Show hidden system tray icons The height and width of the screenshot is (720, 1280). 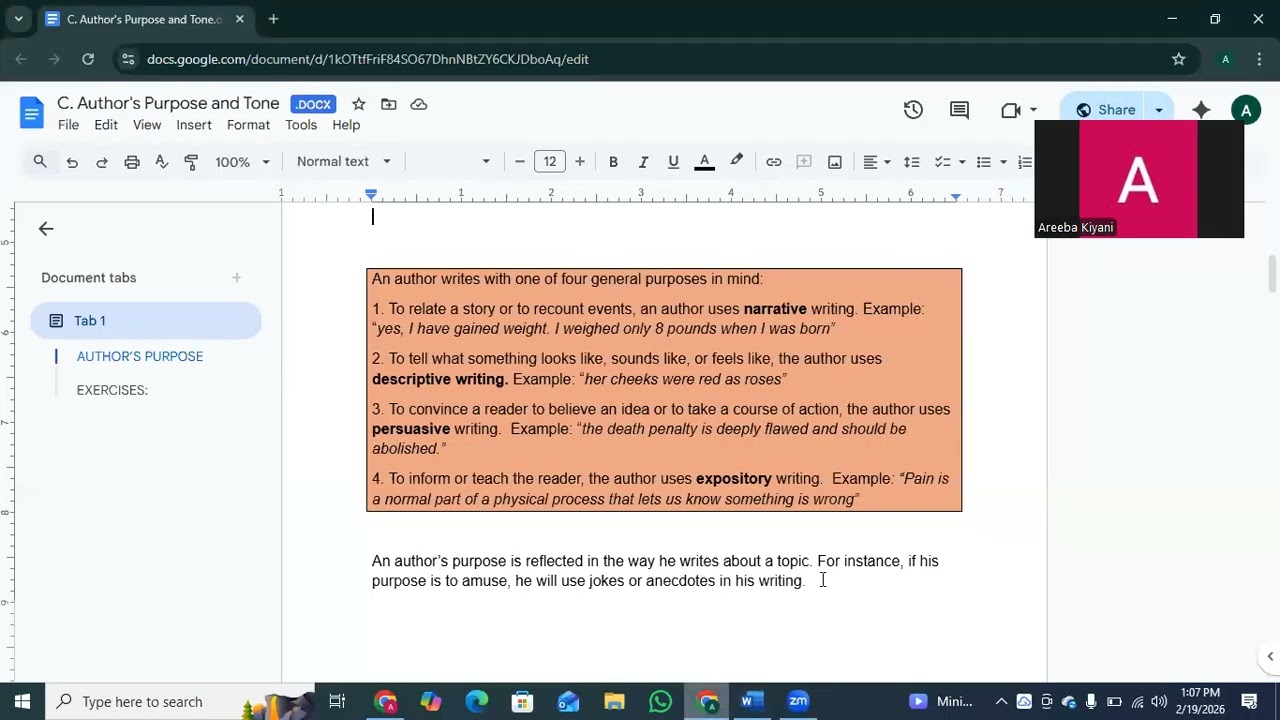click(x=1001, y=701)
